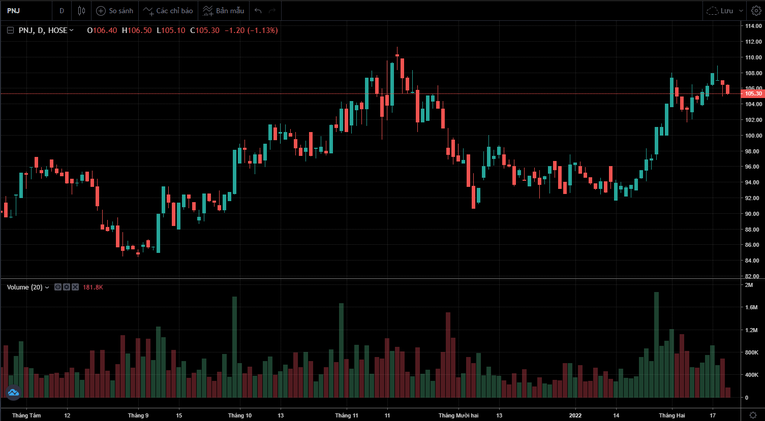Toggle Volume indicator visibility

coord(57,287)
